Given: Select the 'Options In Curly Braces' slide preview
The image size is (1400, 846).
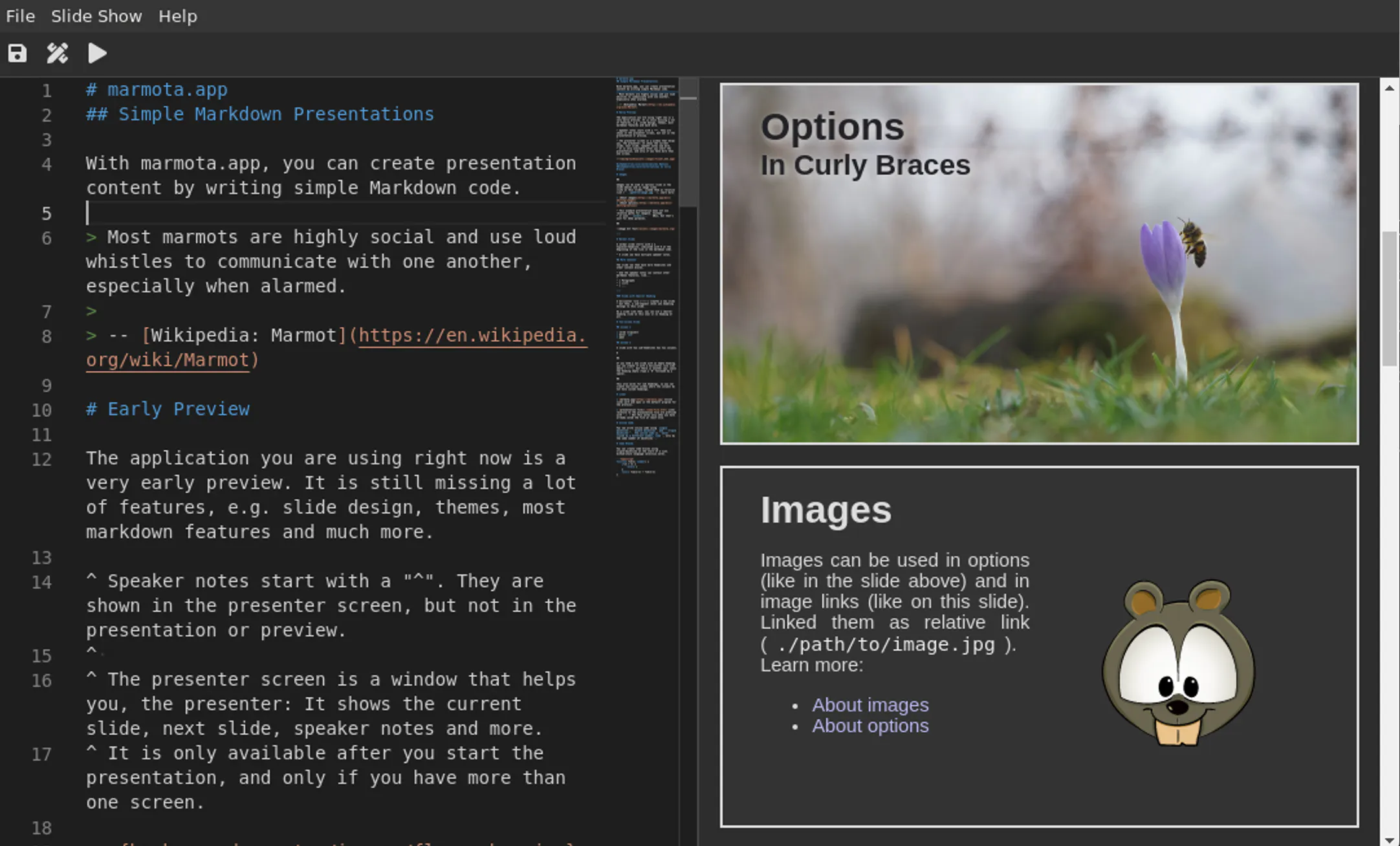Looking at the screenshot, I should click(x=1039, y=264).
